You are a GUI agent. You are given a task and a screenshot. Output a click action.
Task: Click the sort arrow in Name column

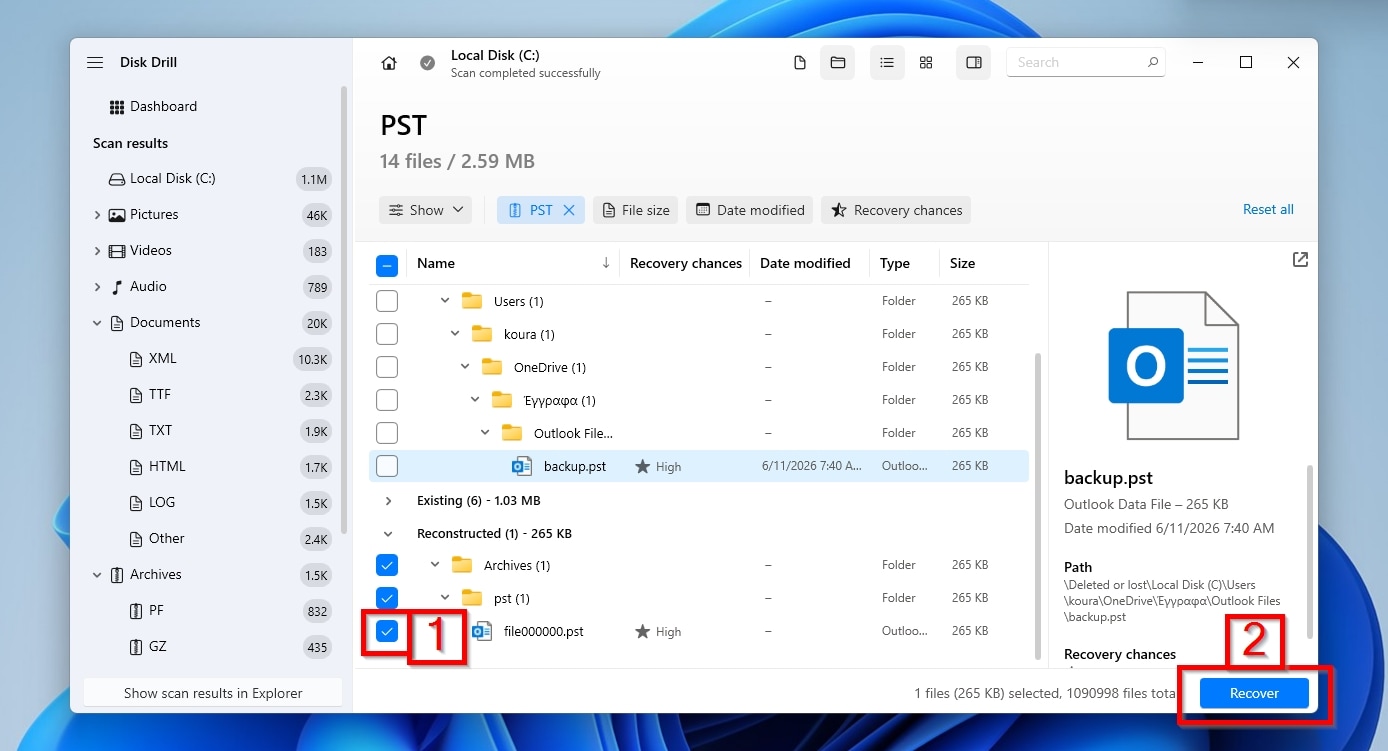click(606, 263)
